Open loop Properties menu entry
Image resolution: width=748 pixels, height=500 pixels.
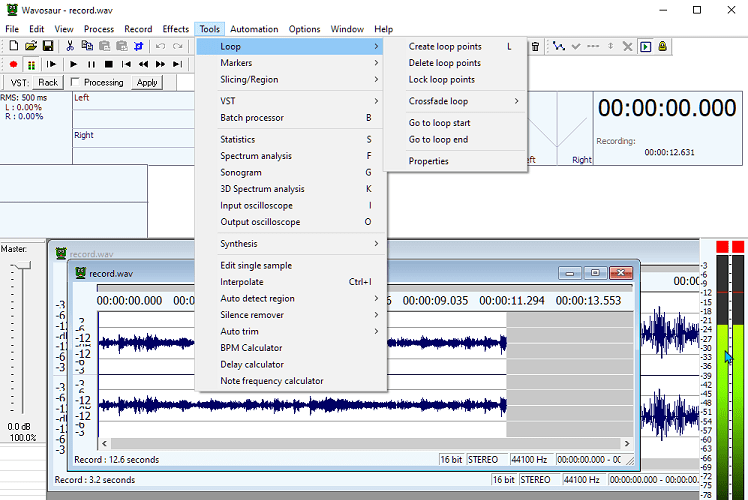(x=456, y=161)
